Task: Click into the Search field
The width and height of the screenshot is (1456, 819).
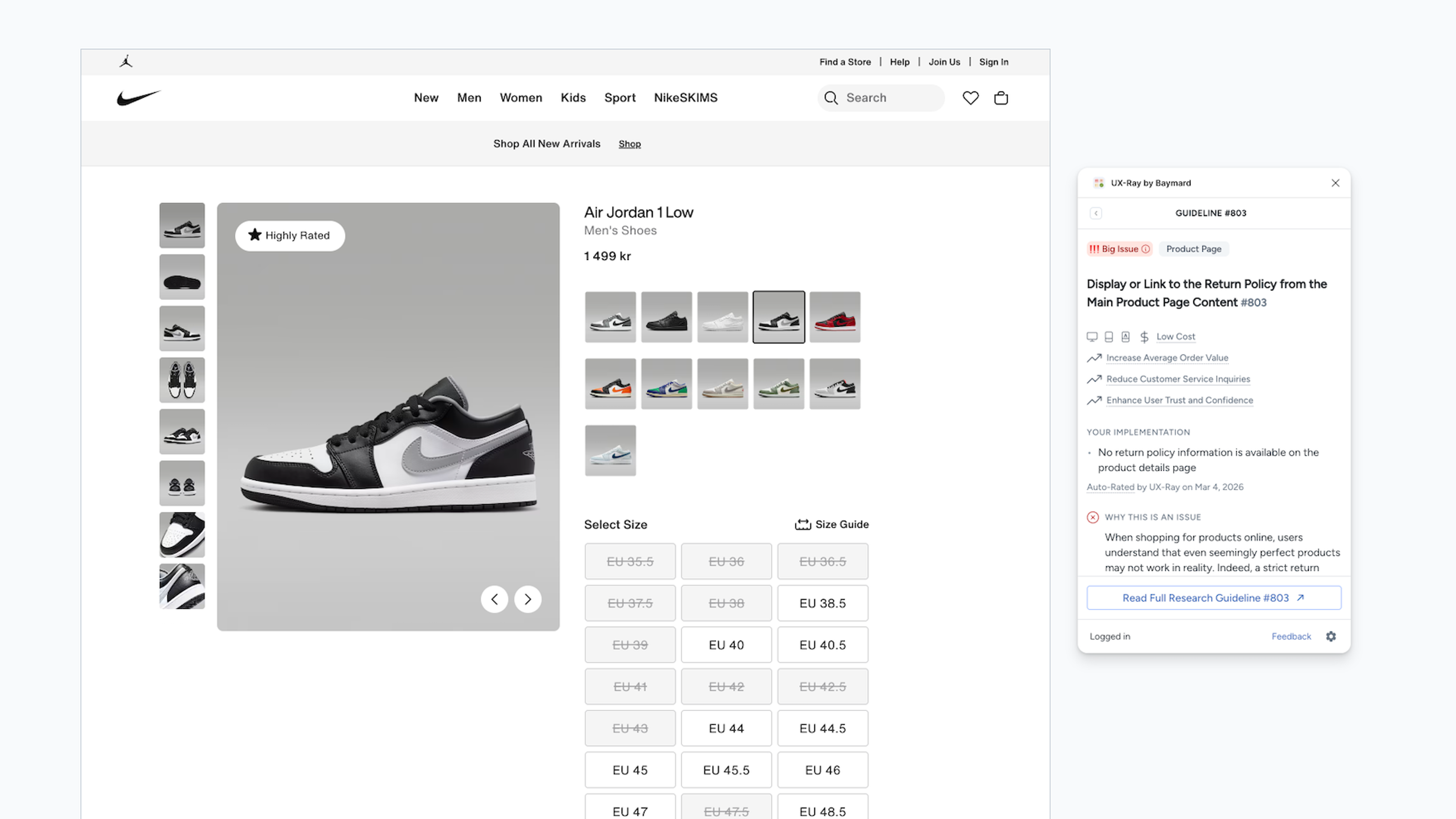Action: (881, 98)
